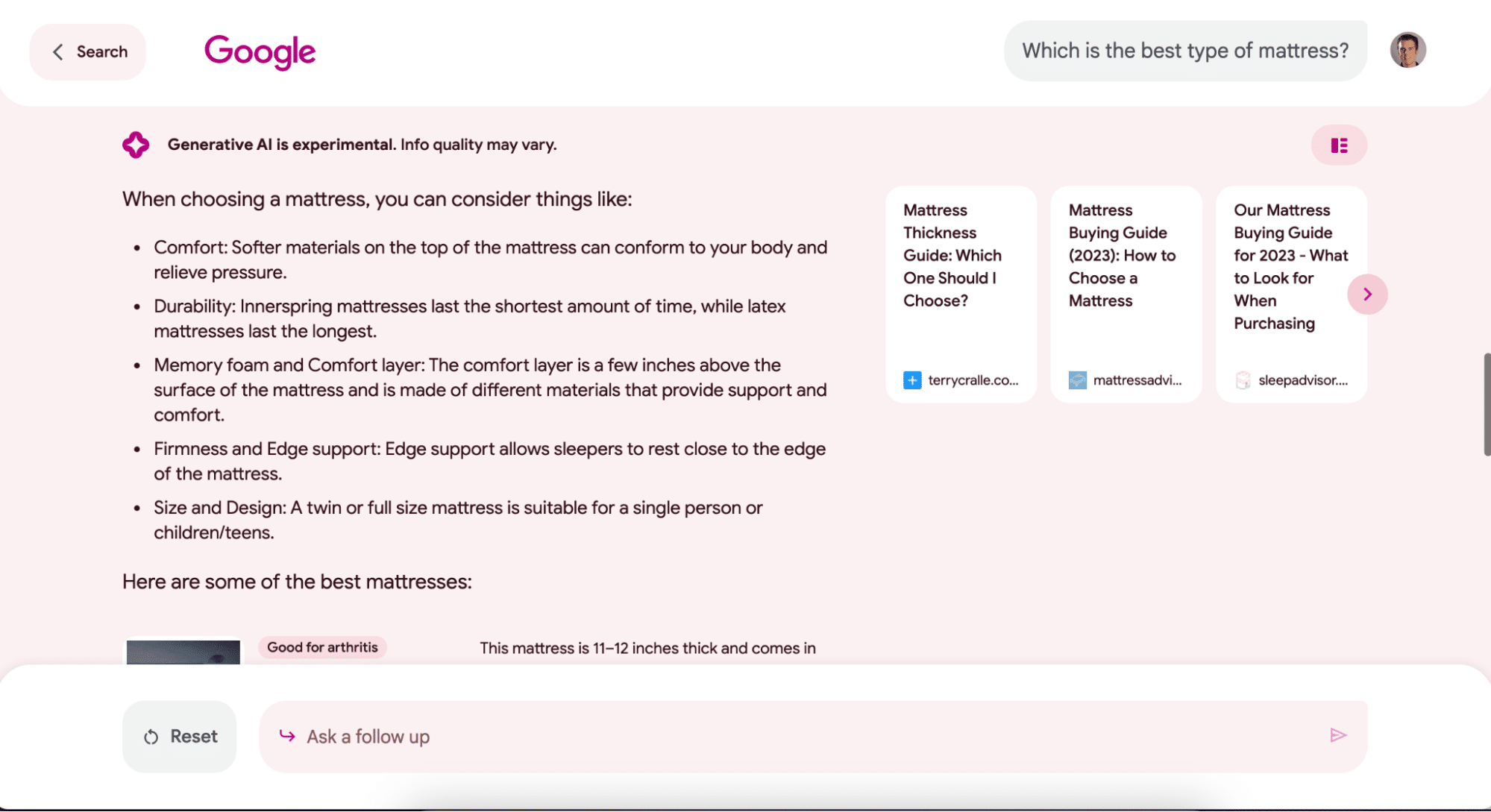Open Our Mattress Buying Guide card

(1284, 294)
